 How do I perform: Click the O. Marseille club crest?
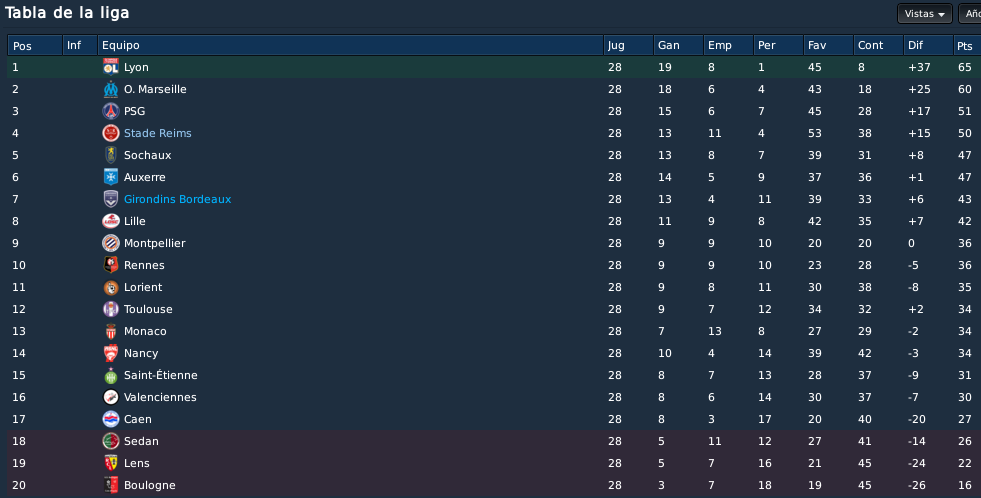[x=111, y=89]
